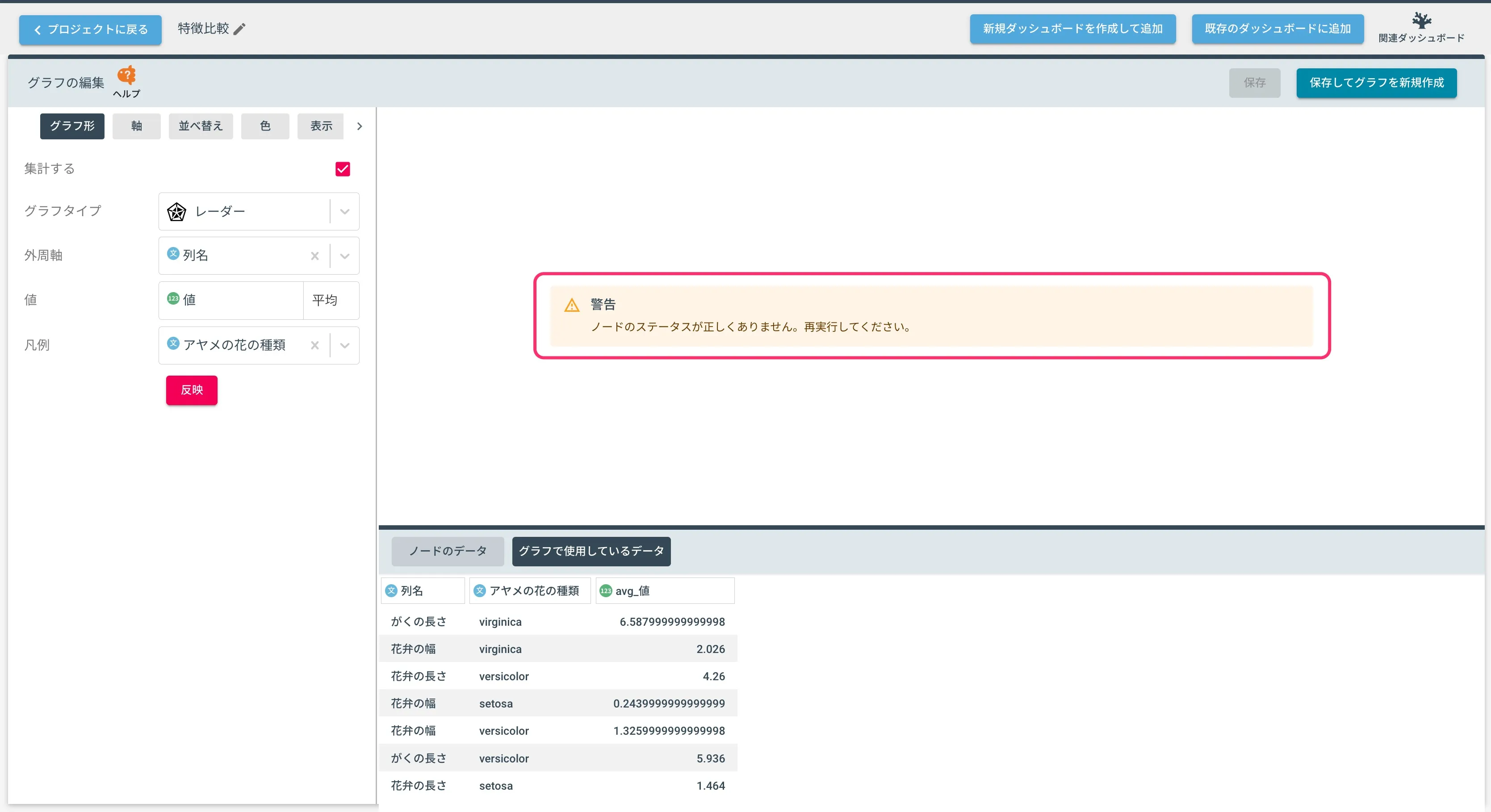The width and height of the screenshot is (1491, 812).
Task: Clear the 外周軸 selection with the X
Action: [x=315, y=256]
